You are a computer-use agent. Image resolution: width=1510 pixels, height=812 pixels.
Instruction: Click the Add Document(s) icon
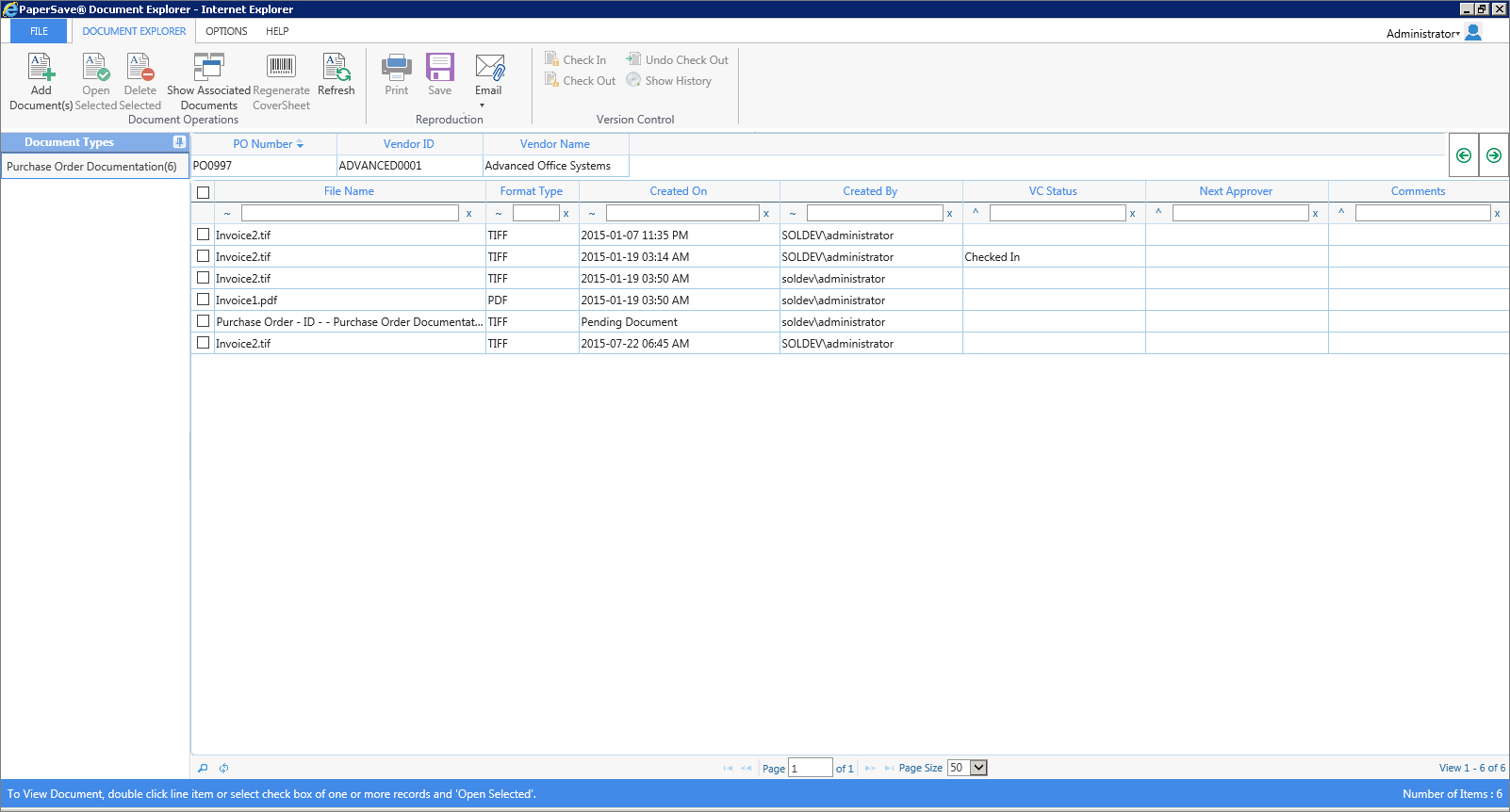click(41, 67)
